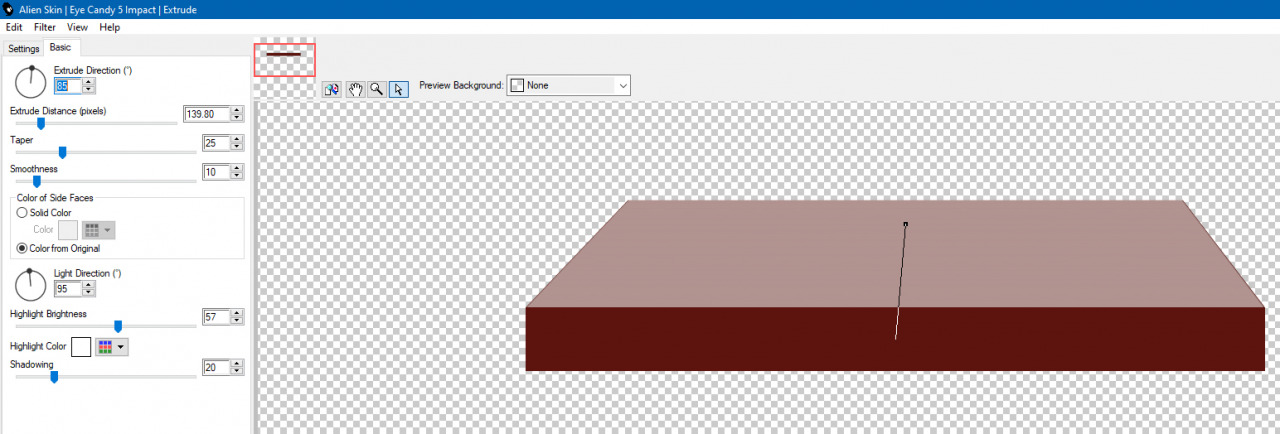Select the Hand pan tool
Screen dimensions: 1280x434
point(356,89)
